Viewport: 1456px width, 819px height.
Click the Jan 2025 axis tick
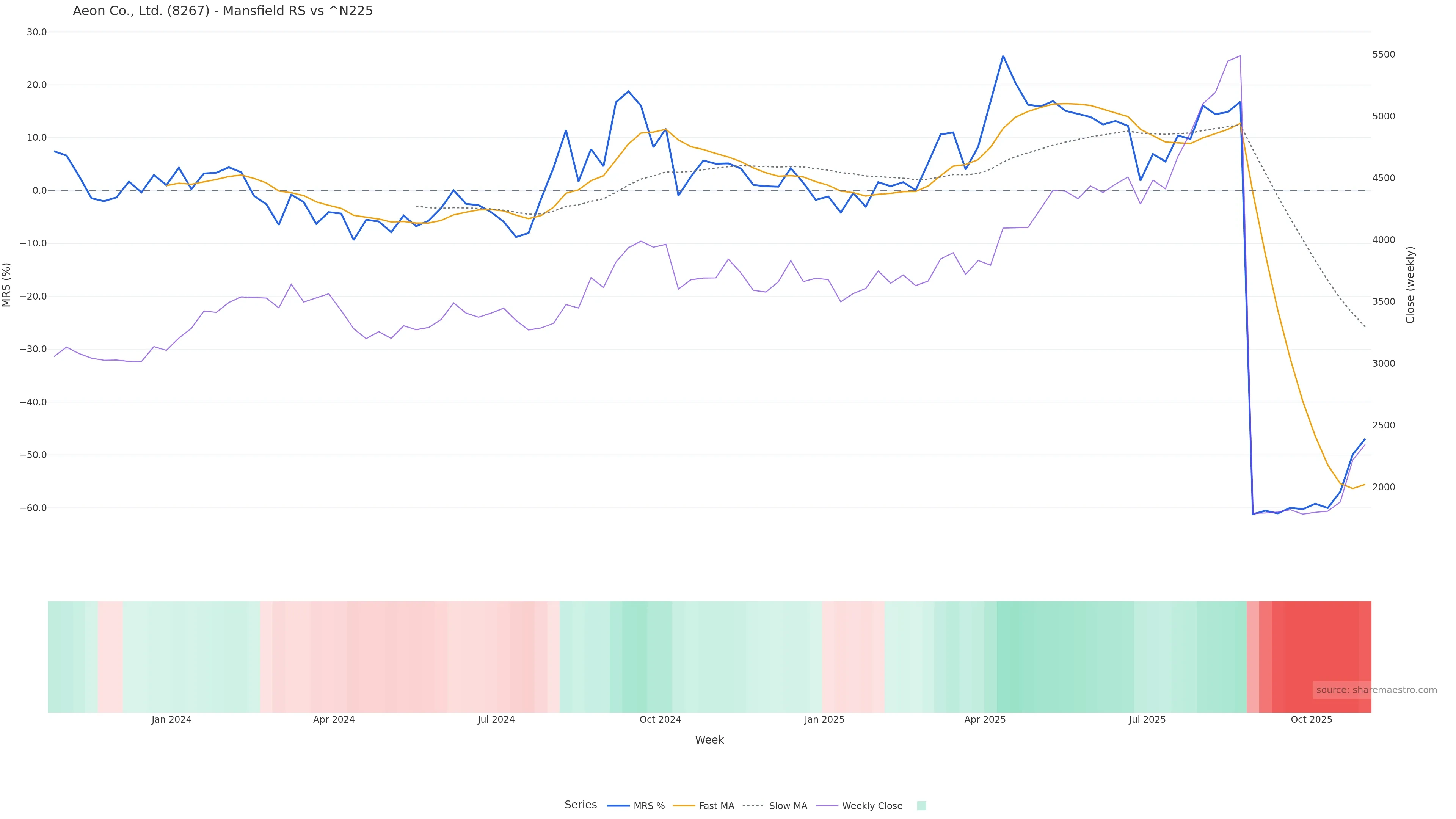click(824, 720)
